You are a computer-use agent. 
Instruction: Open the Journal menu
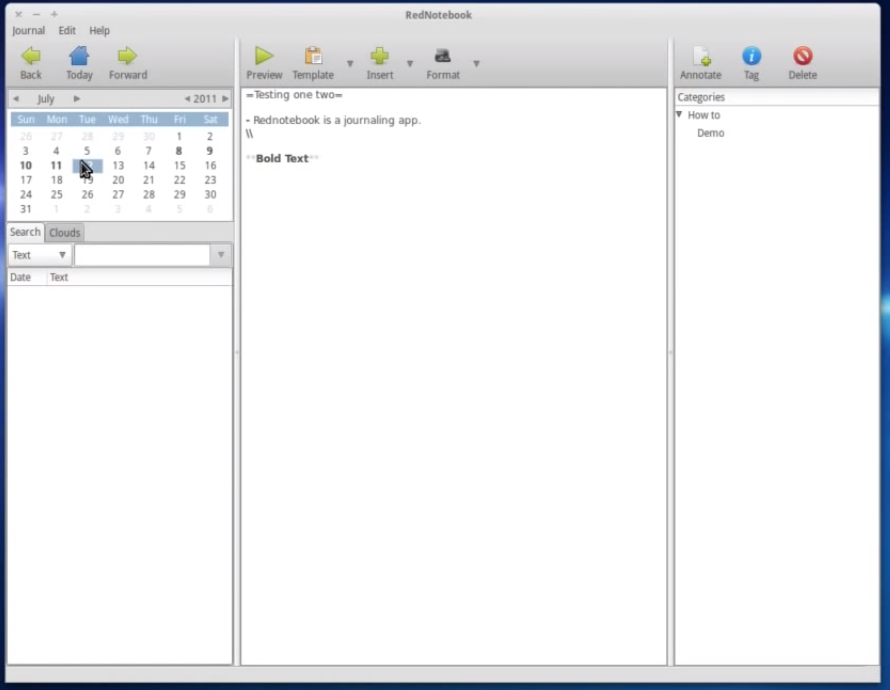(28, 31)
